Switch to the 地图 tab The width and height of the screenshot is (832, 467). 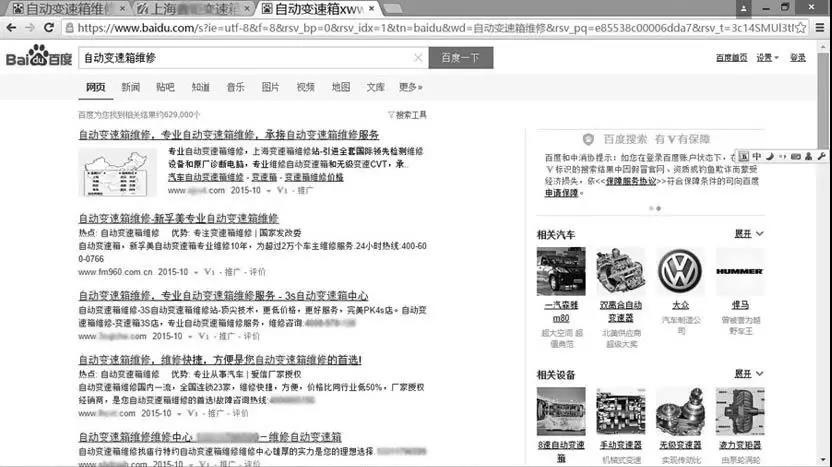click(x=341, y=87)
